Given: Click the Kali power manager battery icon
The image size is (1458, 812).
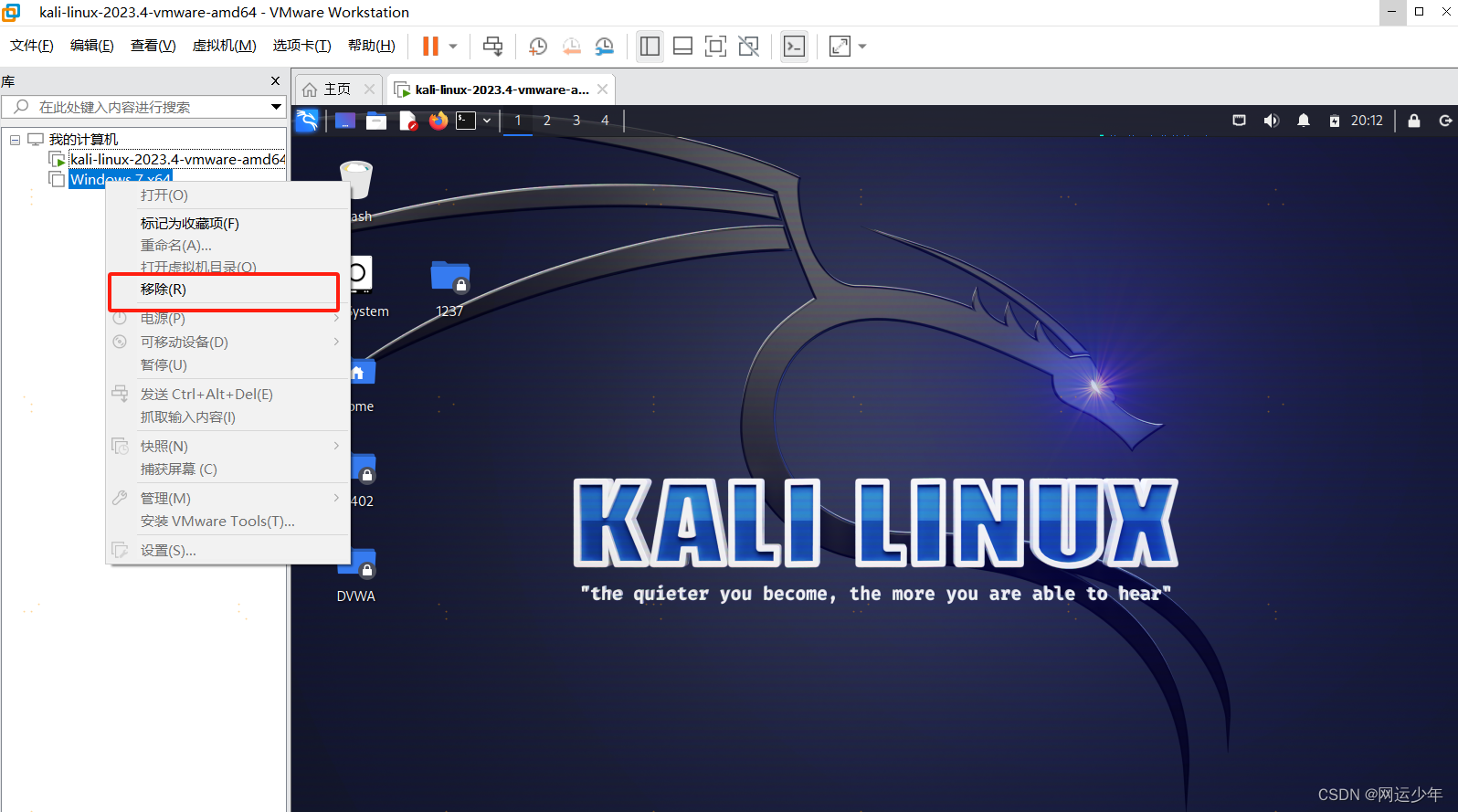Looking at the screenshot, I should (x=1335, y=121).
